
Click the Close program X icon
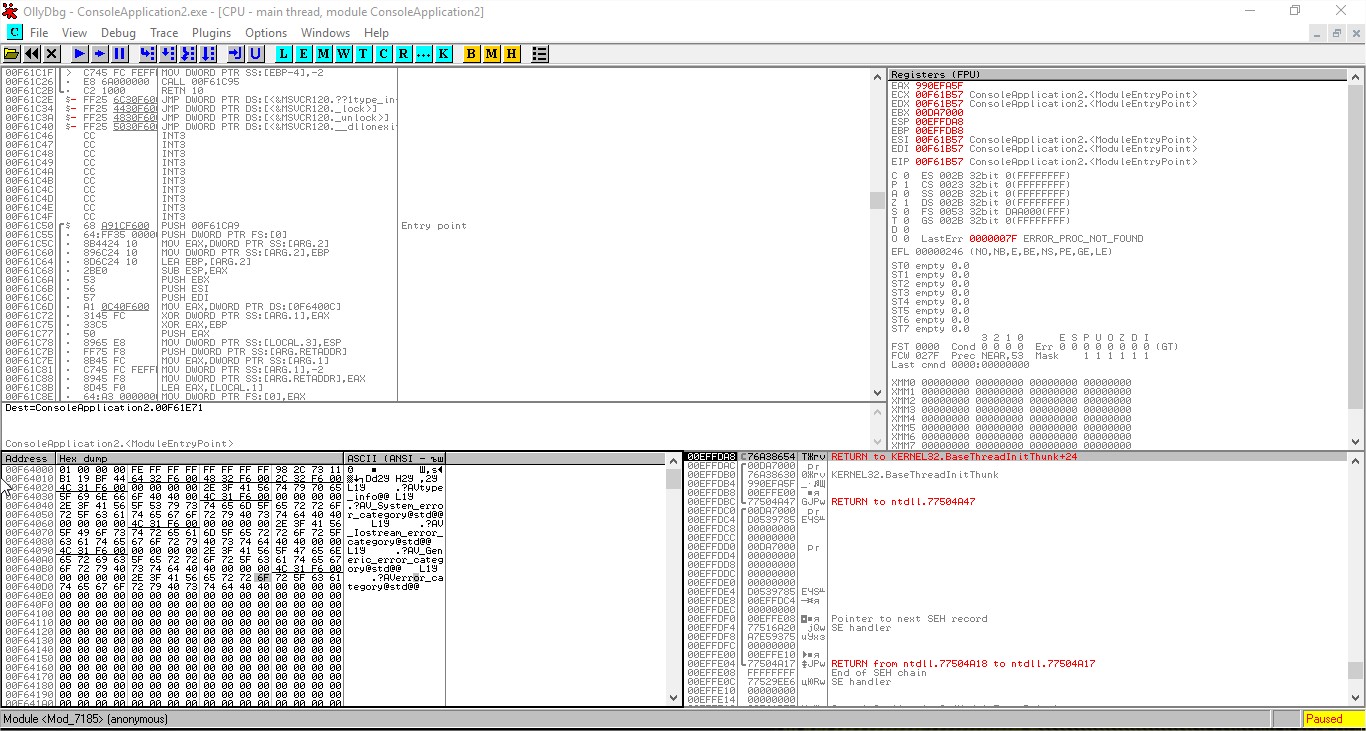tap(52, 54)
